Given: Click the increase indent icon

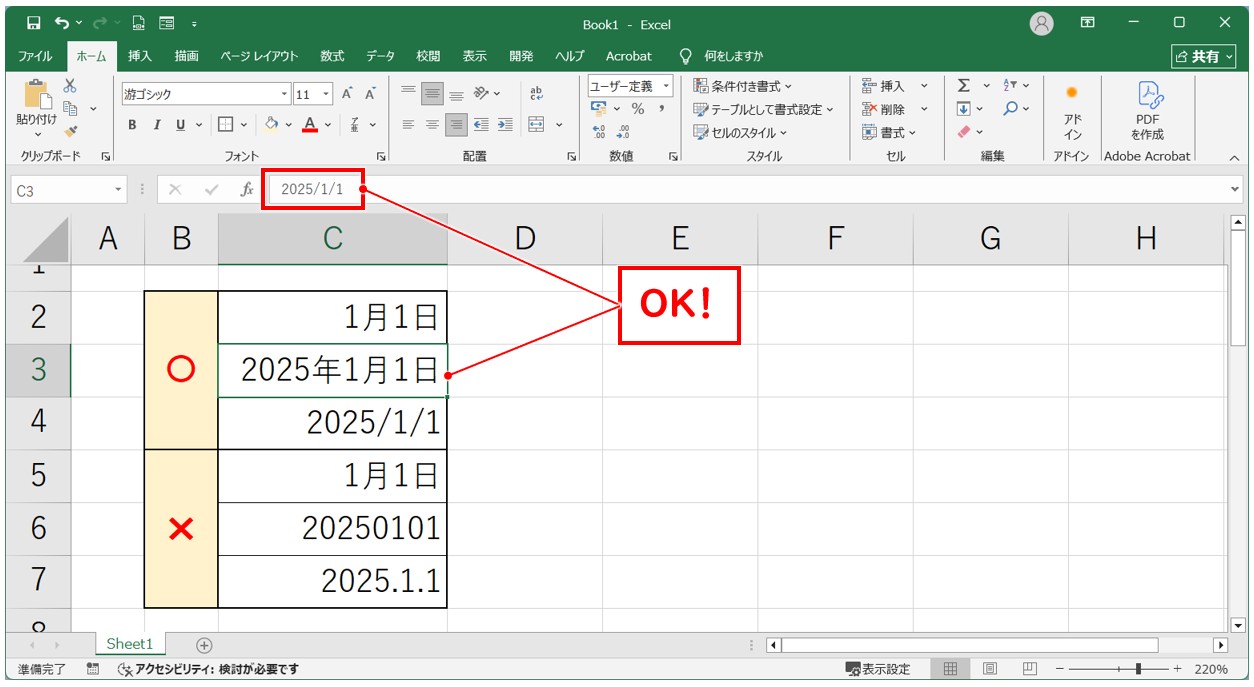Looking at the screenshot, I should coord(504,125).
